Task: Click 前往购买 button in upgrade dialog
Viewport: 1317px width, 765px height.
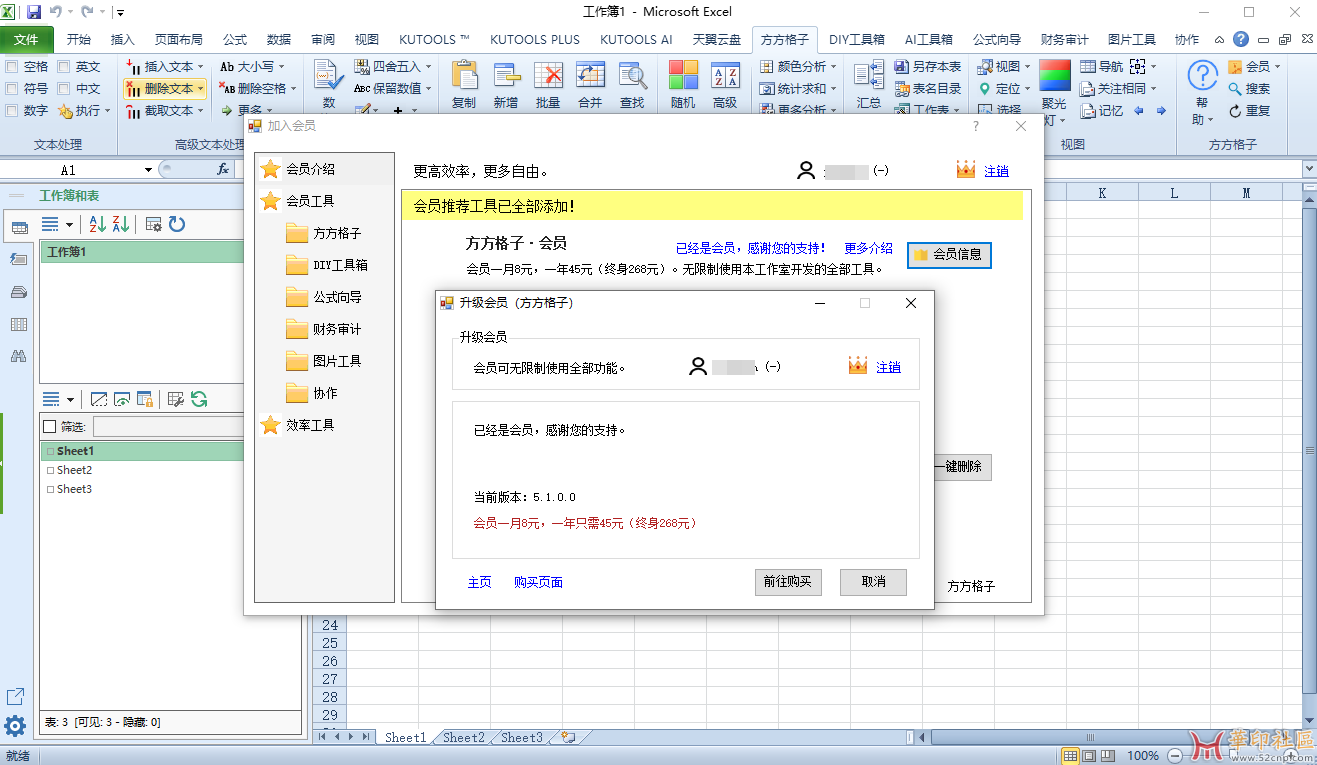Action: [x=788, y=582]
